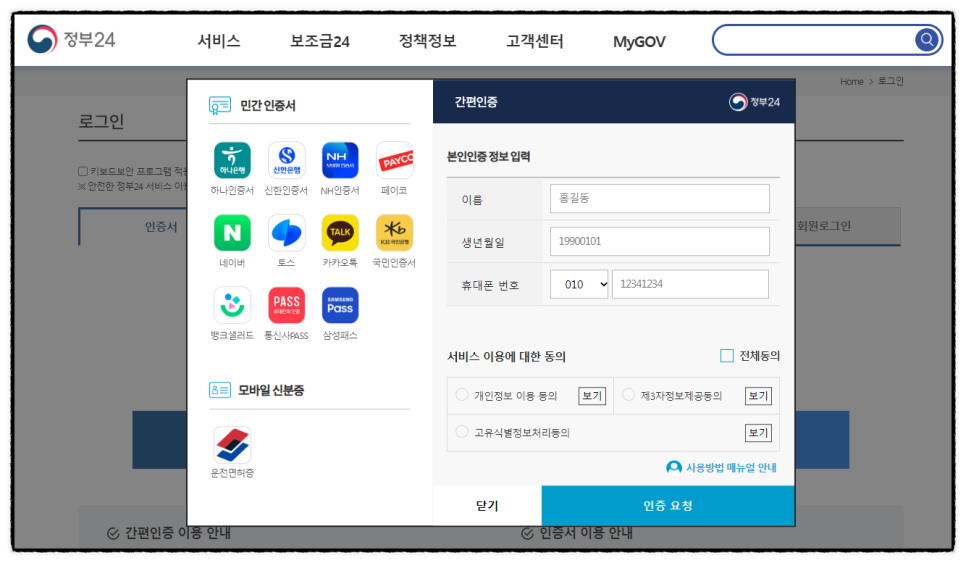The image size is (966, 563).
Task: Select the 카카오톡 icon
Action: [340, 232]
